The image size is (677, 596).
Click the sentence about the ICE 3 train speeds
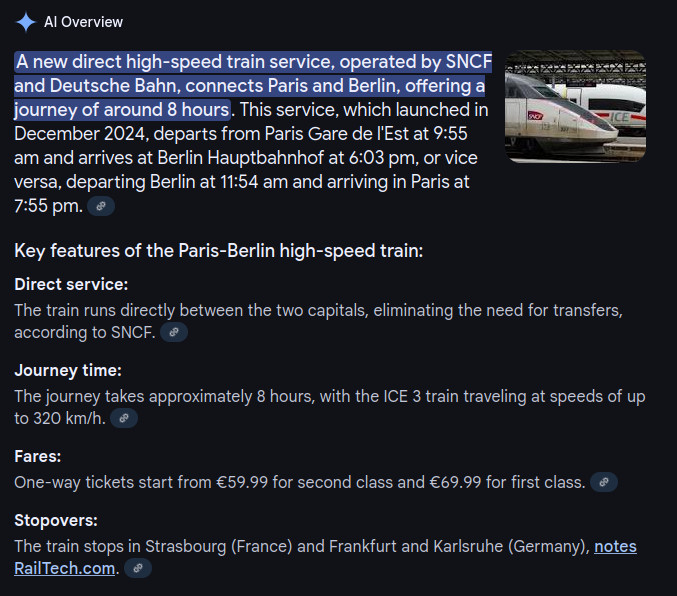(x=330, y=407)
